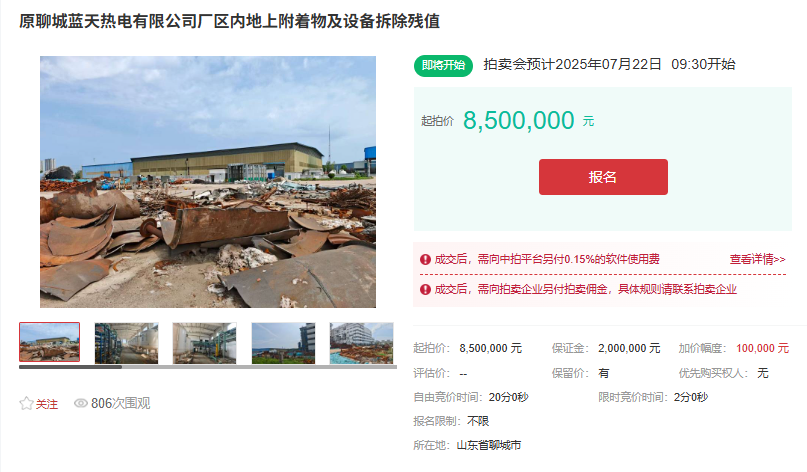Open the 查看详情>> link
The image size is (807, 472).
pyautogui.click(x=758, y=259)
